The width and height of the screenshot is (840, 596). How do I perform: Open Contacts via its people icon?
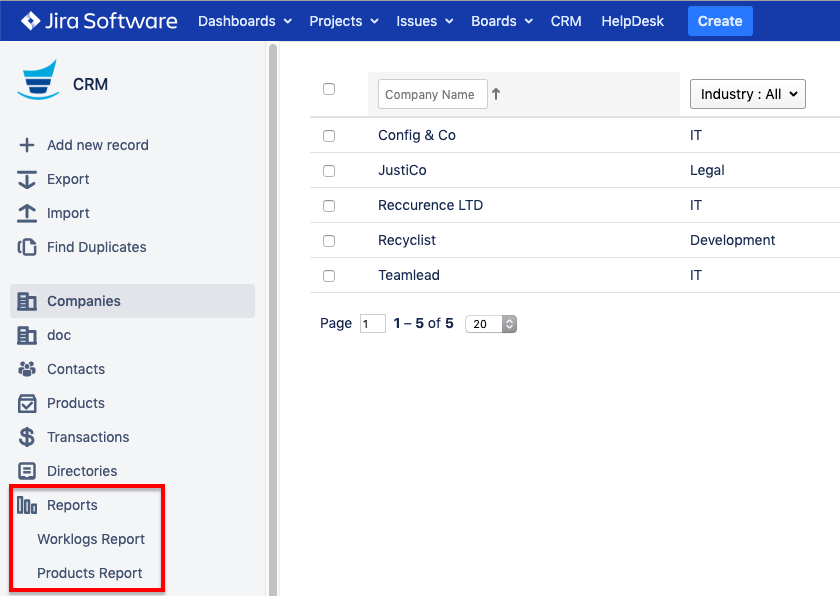[x=27, y=369]
